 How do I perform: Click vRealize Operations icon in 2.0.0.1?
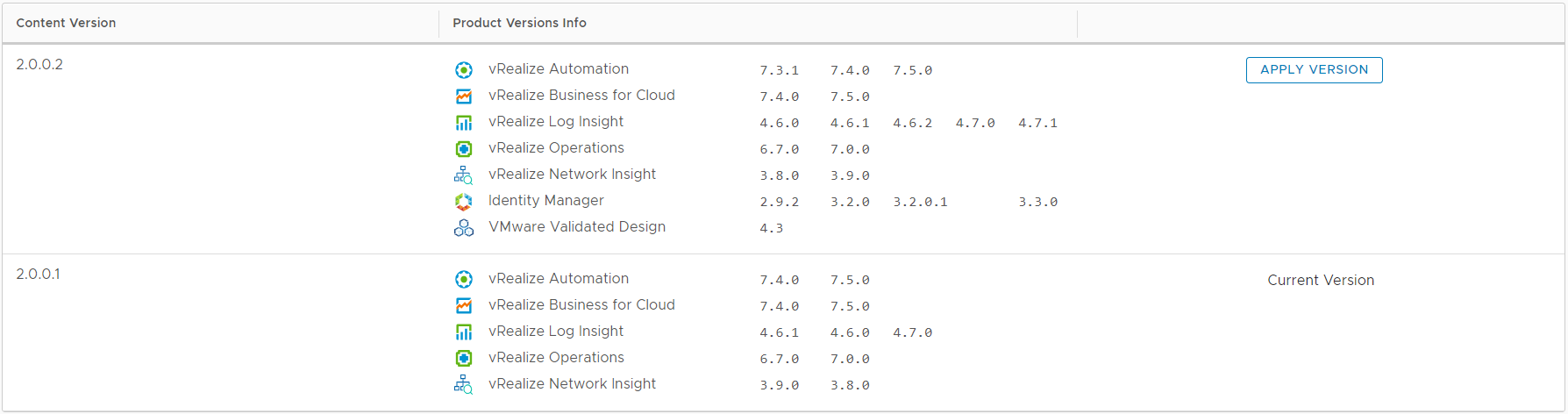click(464, 359)
